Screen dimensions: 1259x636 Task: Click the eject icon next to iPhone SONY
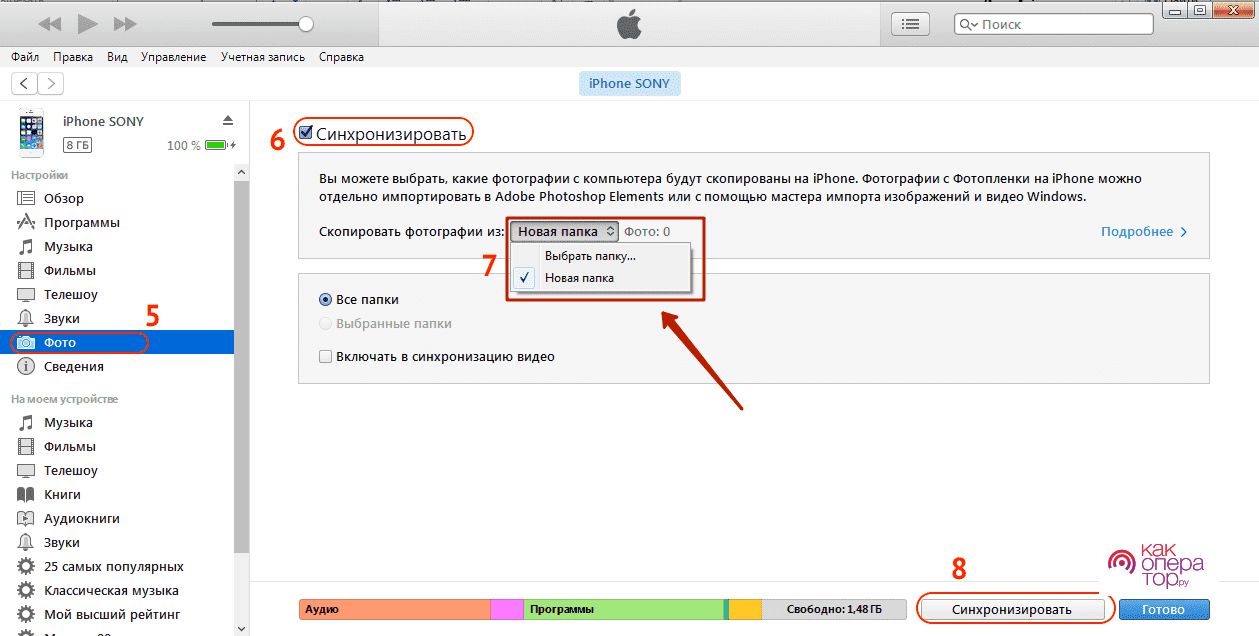click(x=228, y=120)
